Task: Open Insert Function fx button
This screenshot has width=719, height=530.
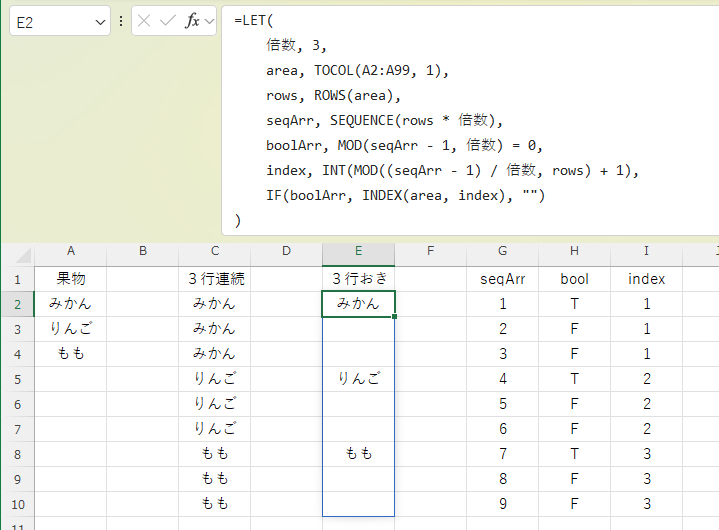Action: pos(192,21)
